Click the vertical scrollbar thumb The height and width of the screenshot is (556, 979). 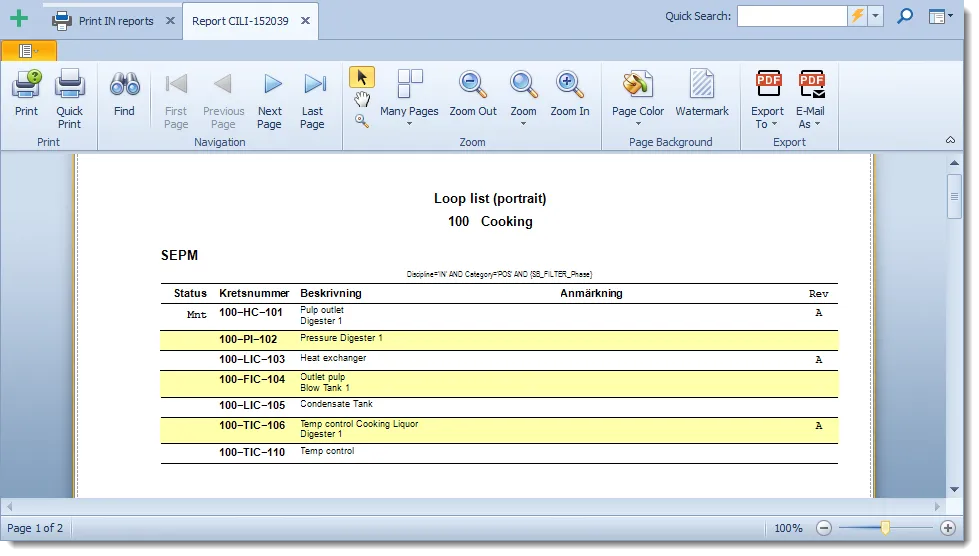(x=954, y=197)
